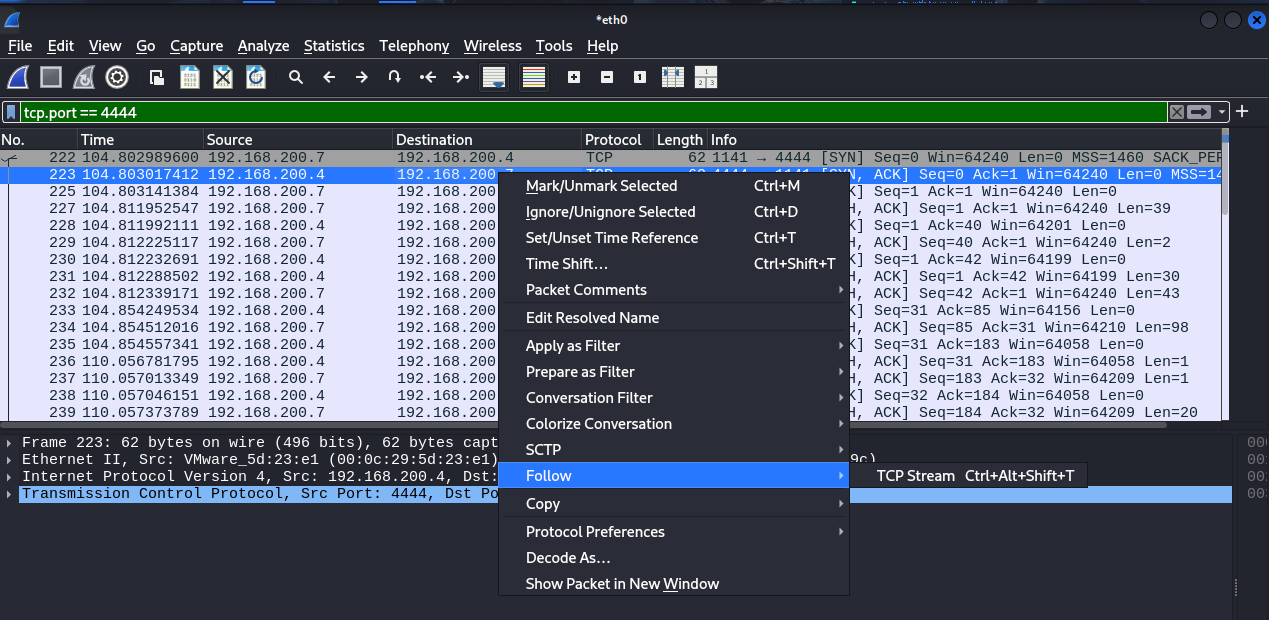Sort packets by Length column header
This screenshot has width=1269, height=620.
(680, 140)
